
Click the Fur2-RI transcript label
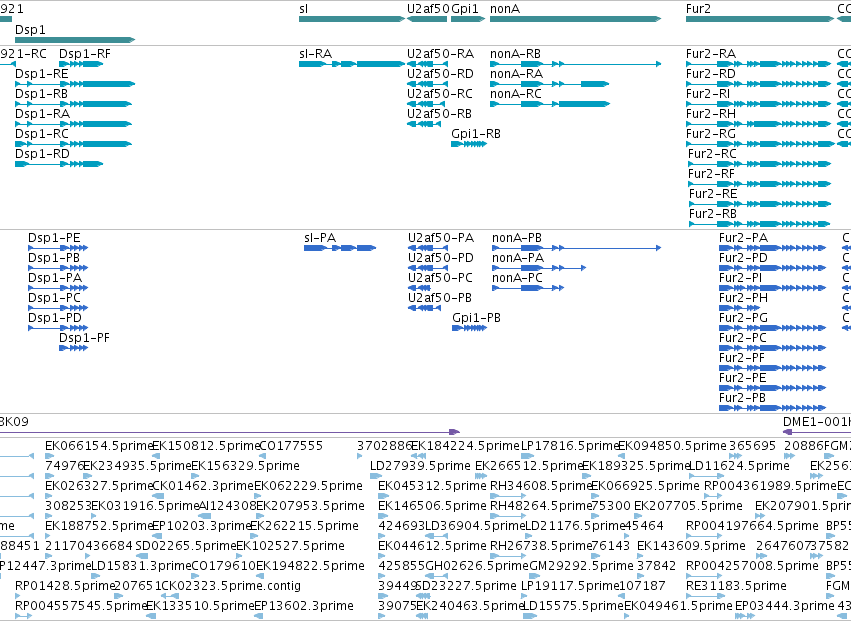point(708,94)
